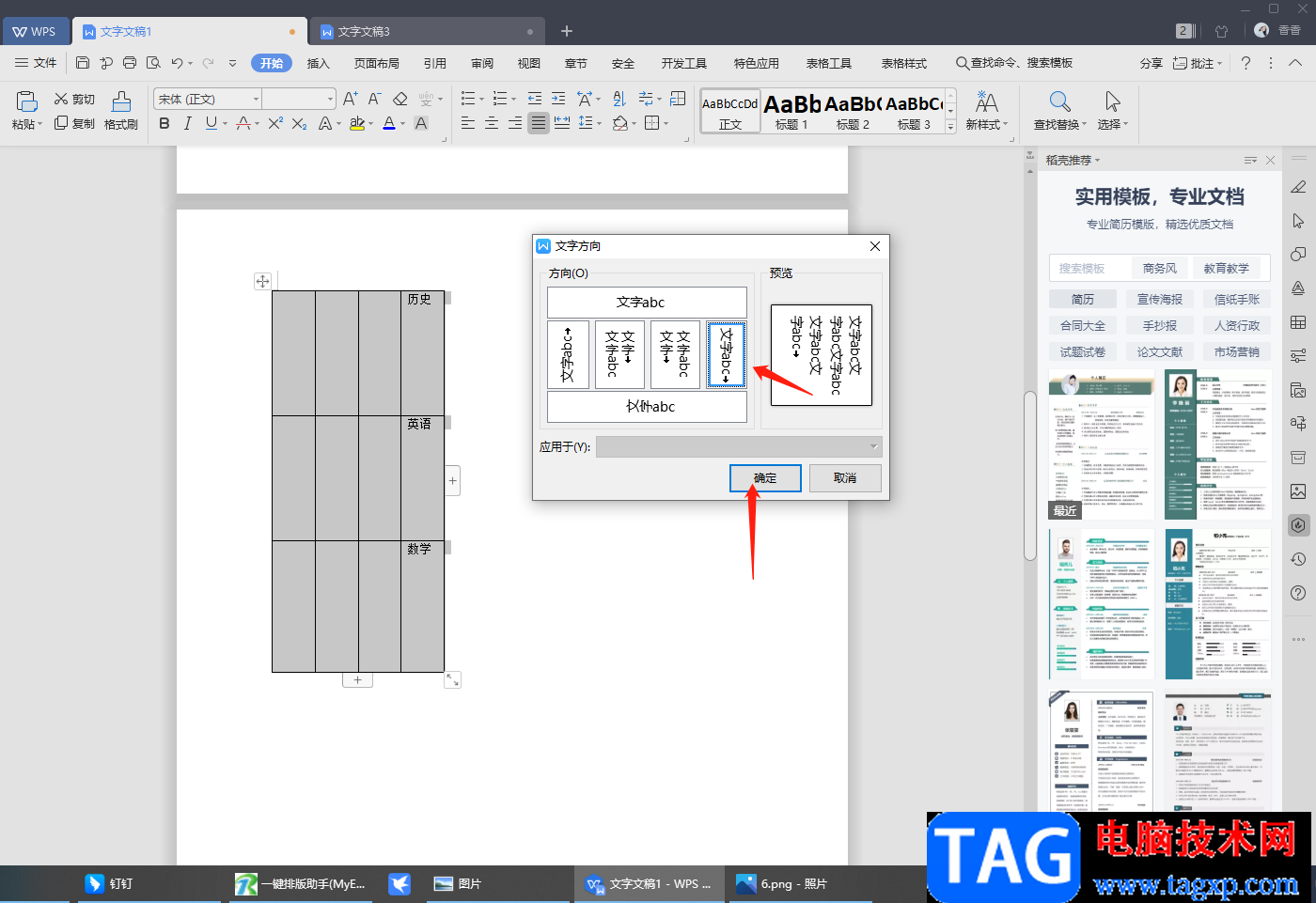The width and height of the screenshot is (1316, 903).
Task: Align paragraph text right
Action: click(x=515, y=123)
